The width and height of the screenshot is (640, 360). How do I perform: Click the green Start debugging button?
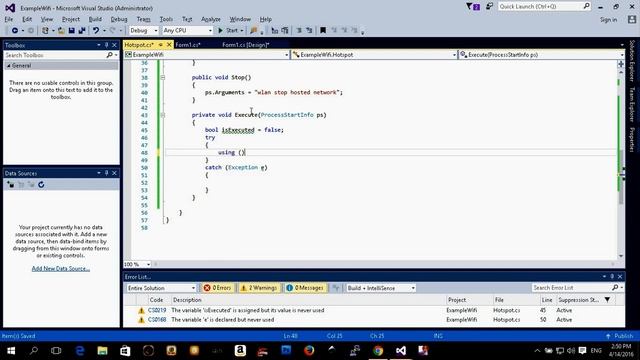click(x=228, y=31)
